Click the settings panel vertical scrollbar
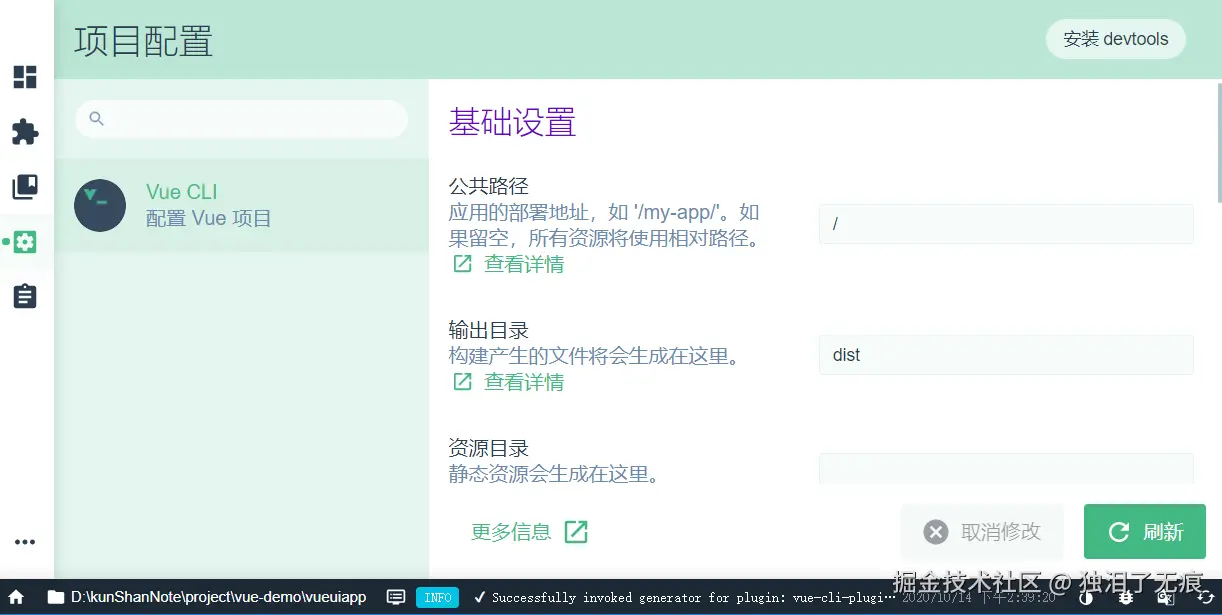The height and width of the screenshot is (615, 1222). (1218, 142)
